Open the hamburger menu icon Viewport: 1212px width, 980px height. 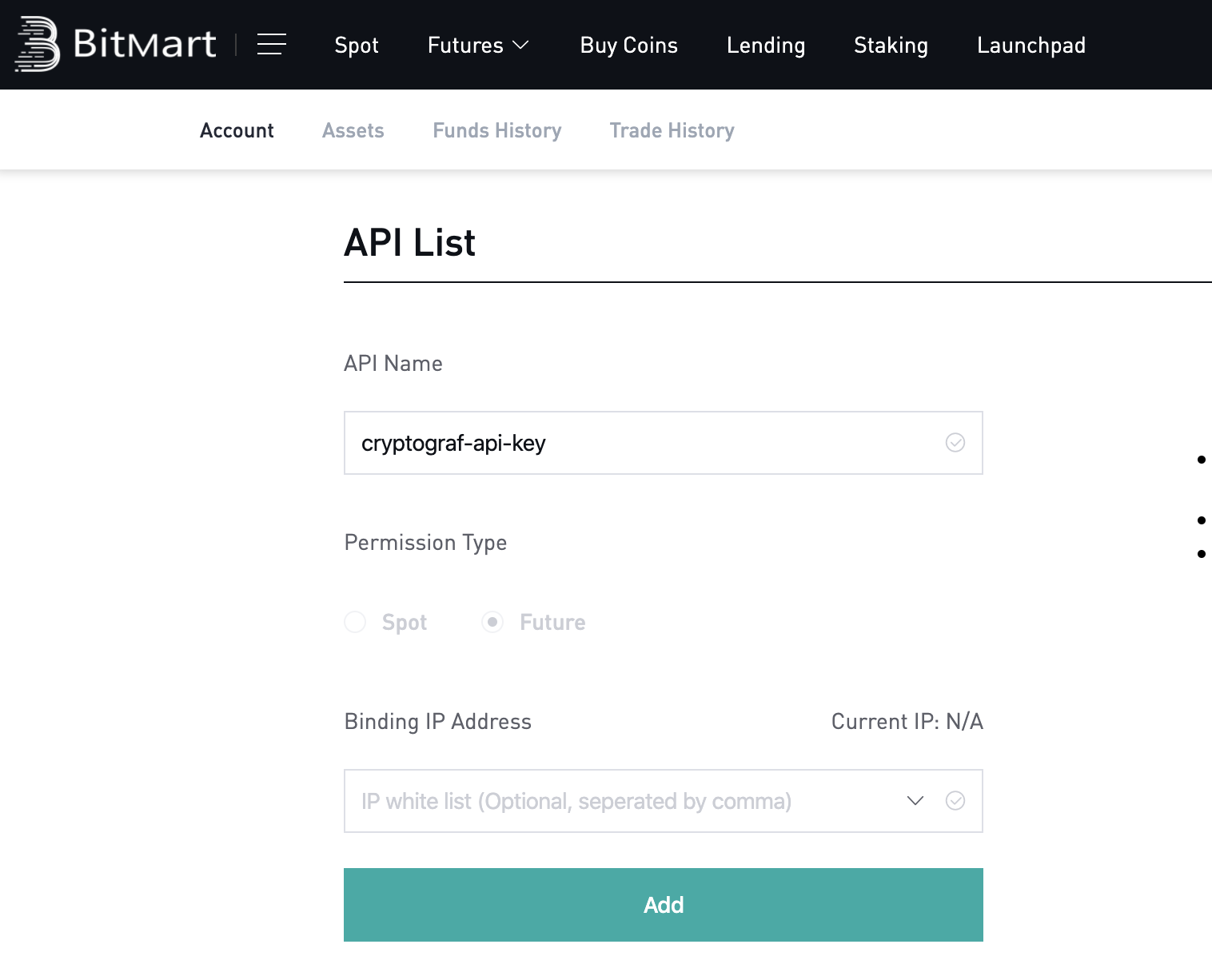pos(272,45)
